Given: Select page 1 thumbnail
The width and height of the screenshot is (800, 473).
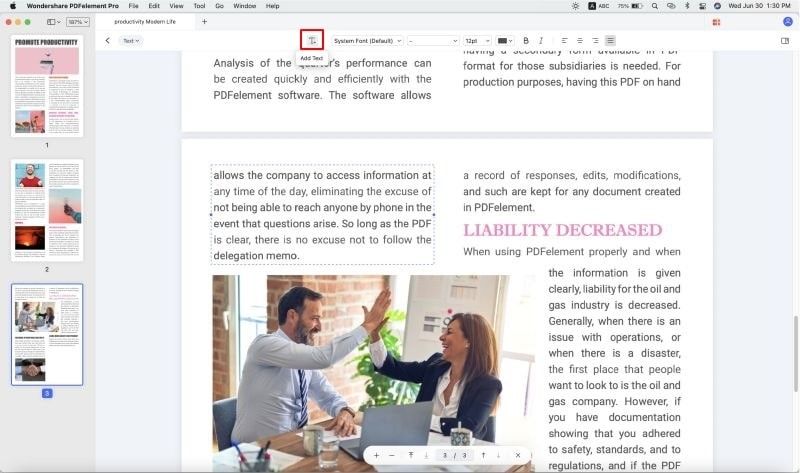Looking at the screenshot, I should click(47, 86).
